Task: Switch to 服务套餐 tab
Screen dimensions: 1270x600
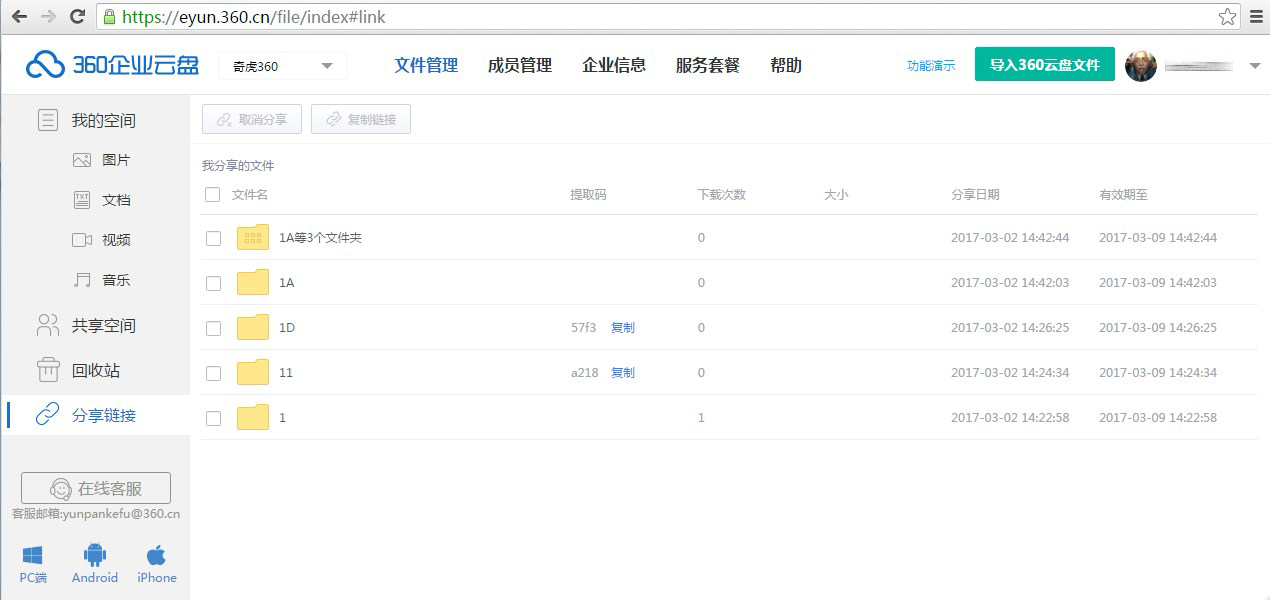Action: (x=708, y=65)
